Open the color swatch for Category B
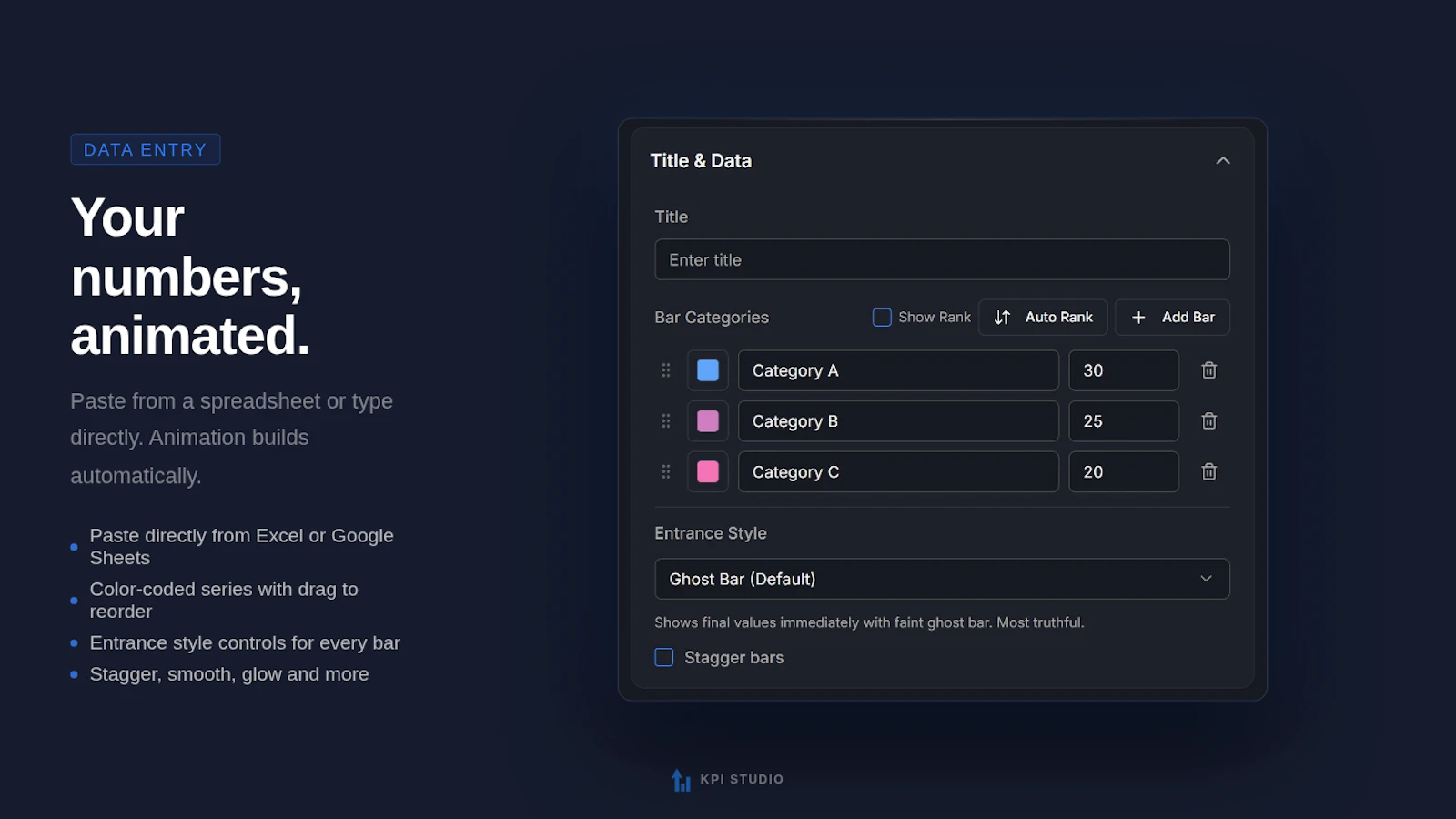Viewport: 1456px width, 819px height. 707,420
